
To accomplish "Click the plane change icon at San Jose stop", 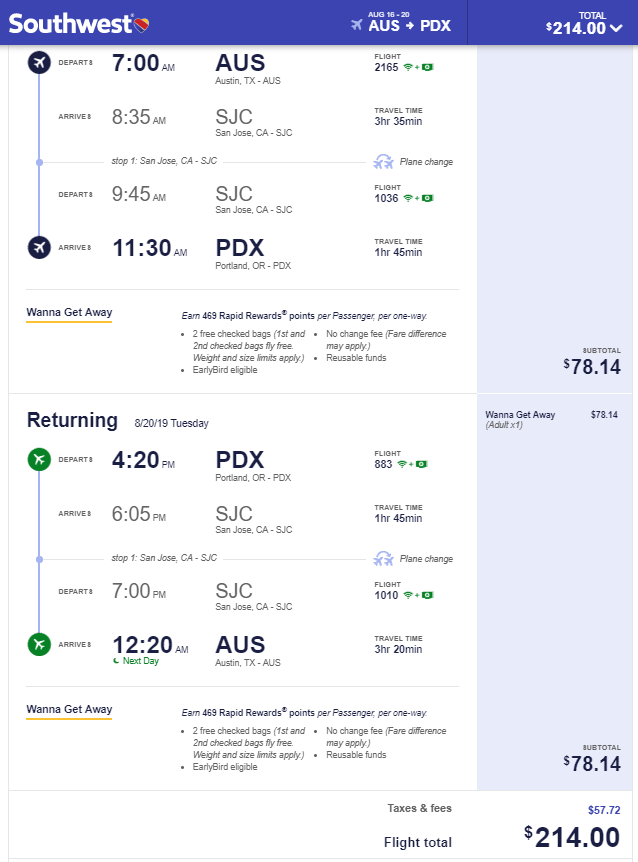I will pos(385,160).
